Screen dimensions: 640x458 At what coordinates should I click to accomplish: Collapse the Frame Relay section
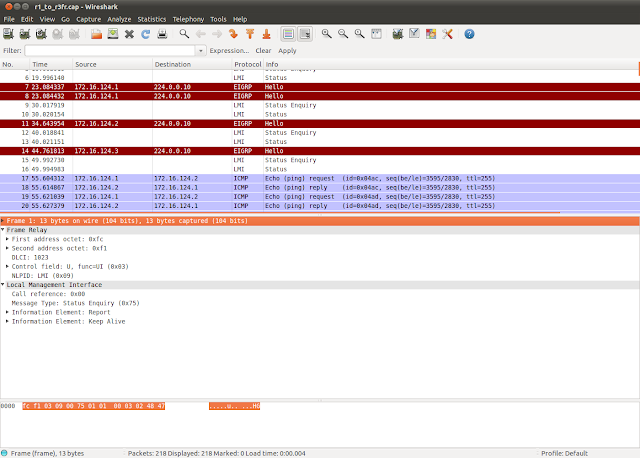[2, 230]
